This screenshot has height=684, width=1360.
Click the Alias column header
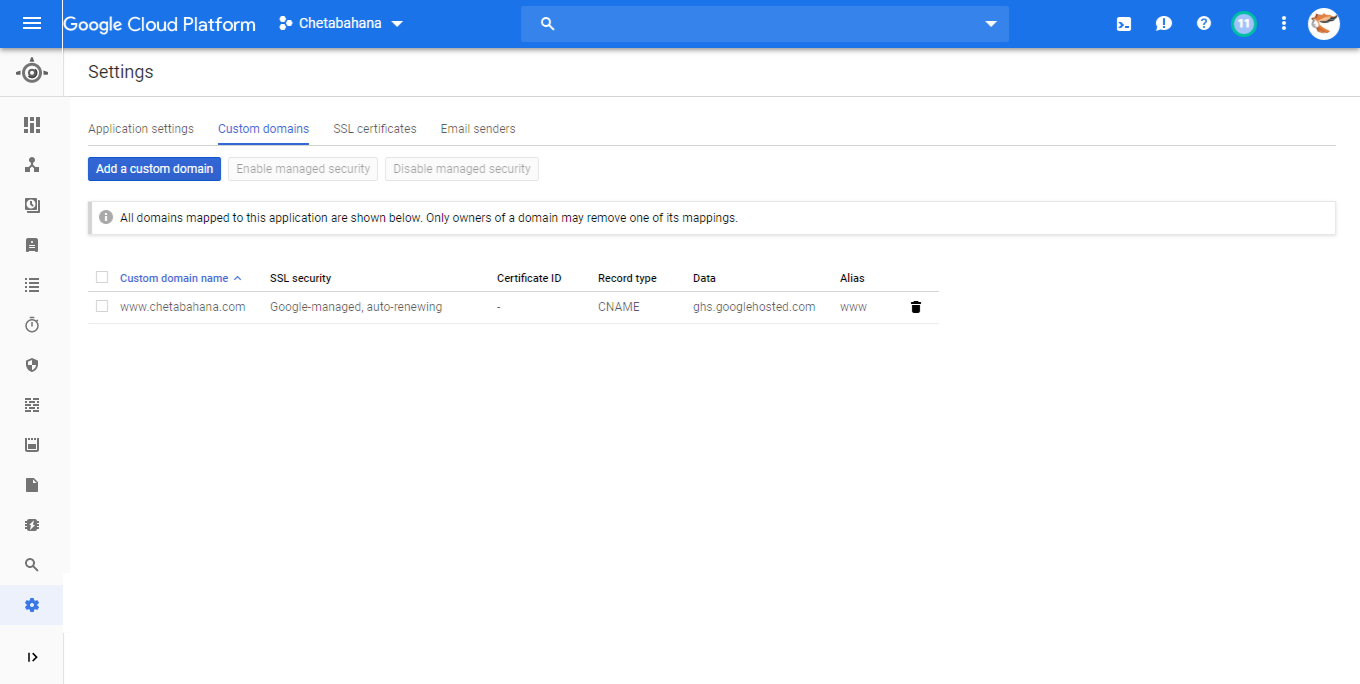coord(852,278)
